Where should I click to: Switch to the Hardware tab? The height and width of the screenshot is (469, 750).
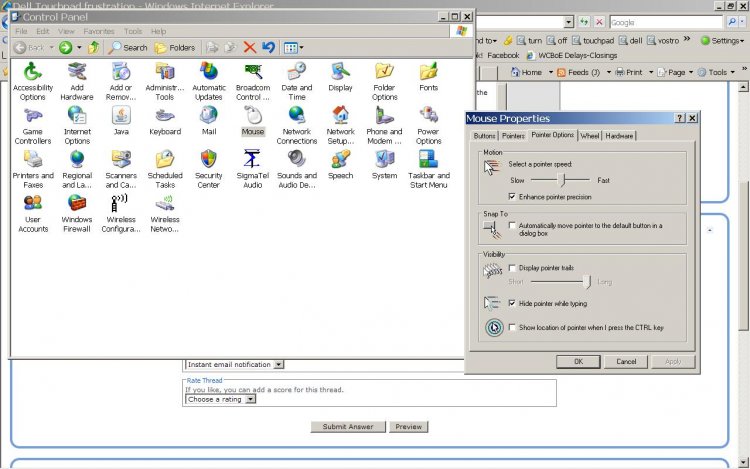tap(619, 136)
